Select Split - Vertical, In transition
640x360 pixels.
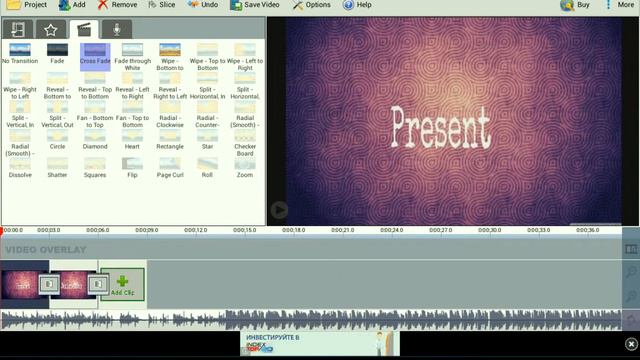point(20,114)
